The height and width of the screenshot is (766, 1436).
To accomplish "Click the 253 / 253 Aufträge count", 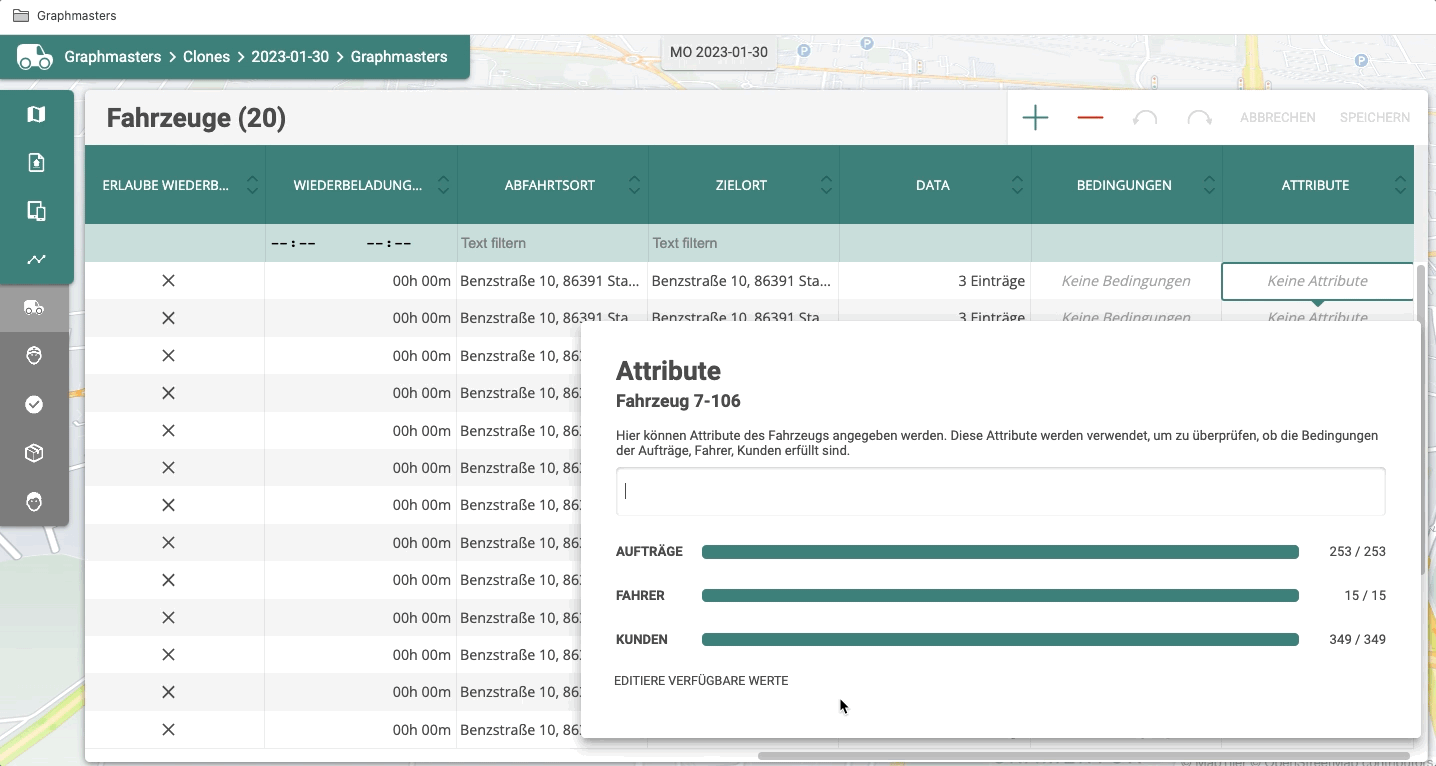I will tap(1357, 552).
